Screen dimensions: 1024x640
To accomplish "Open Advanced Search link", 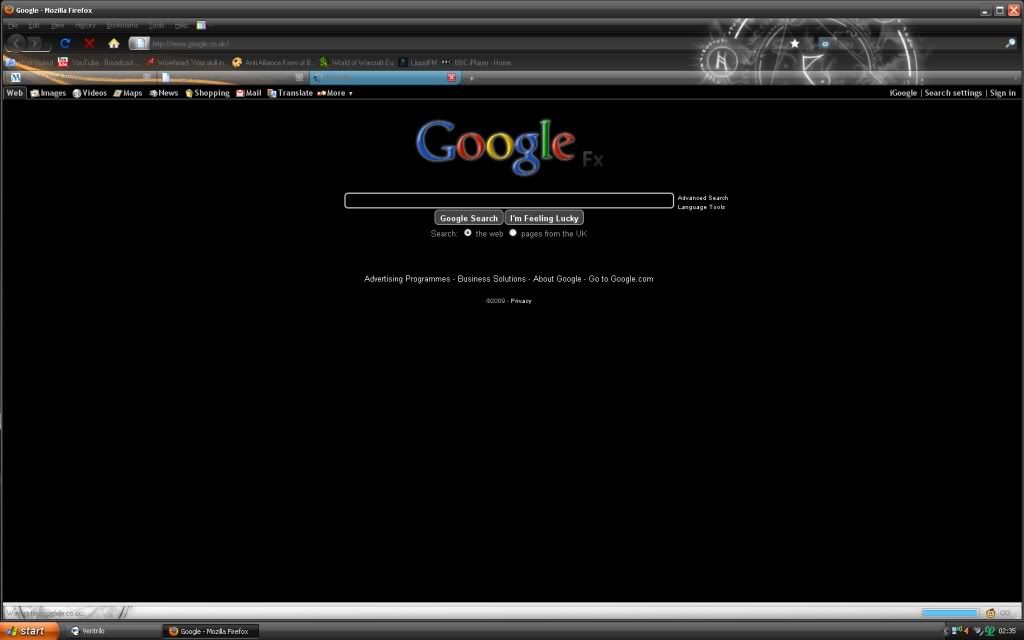I will (x=703, y=198).
